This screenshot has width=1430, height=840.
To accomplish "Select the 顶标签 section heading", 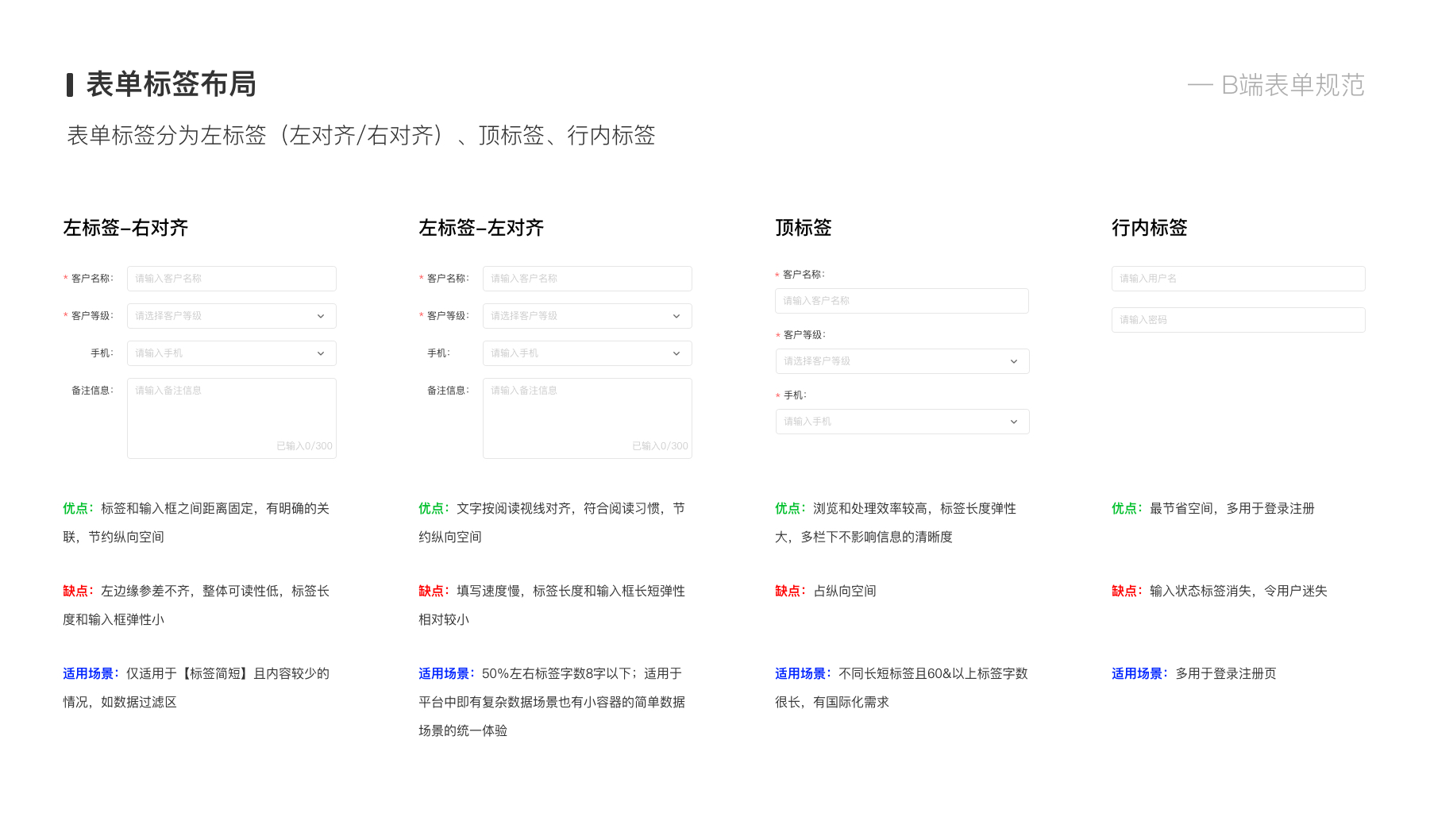I will [804, 228].
